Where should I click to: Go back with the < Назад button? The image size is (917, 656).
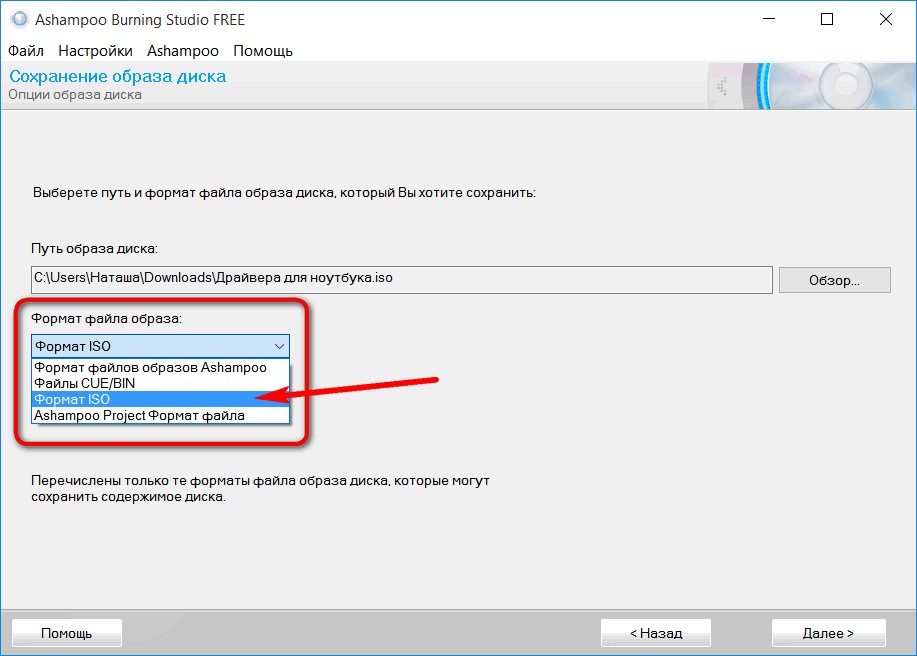tap(655, 633)
